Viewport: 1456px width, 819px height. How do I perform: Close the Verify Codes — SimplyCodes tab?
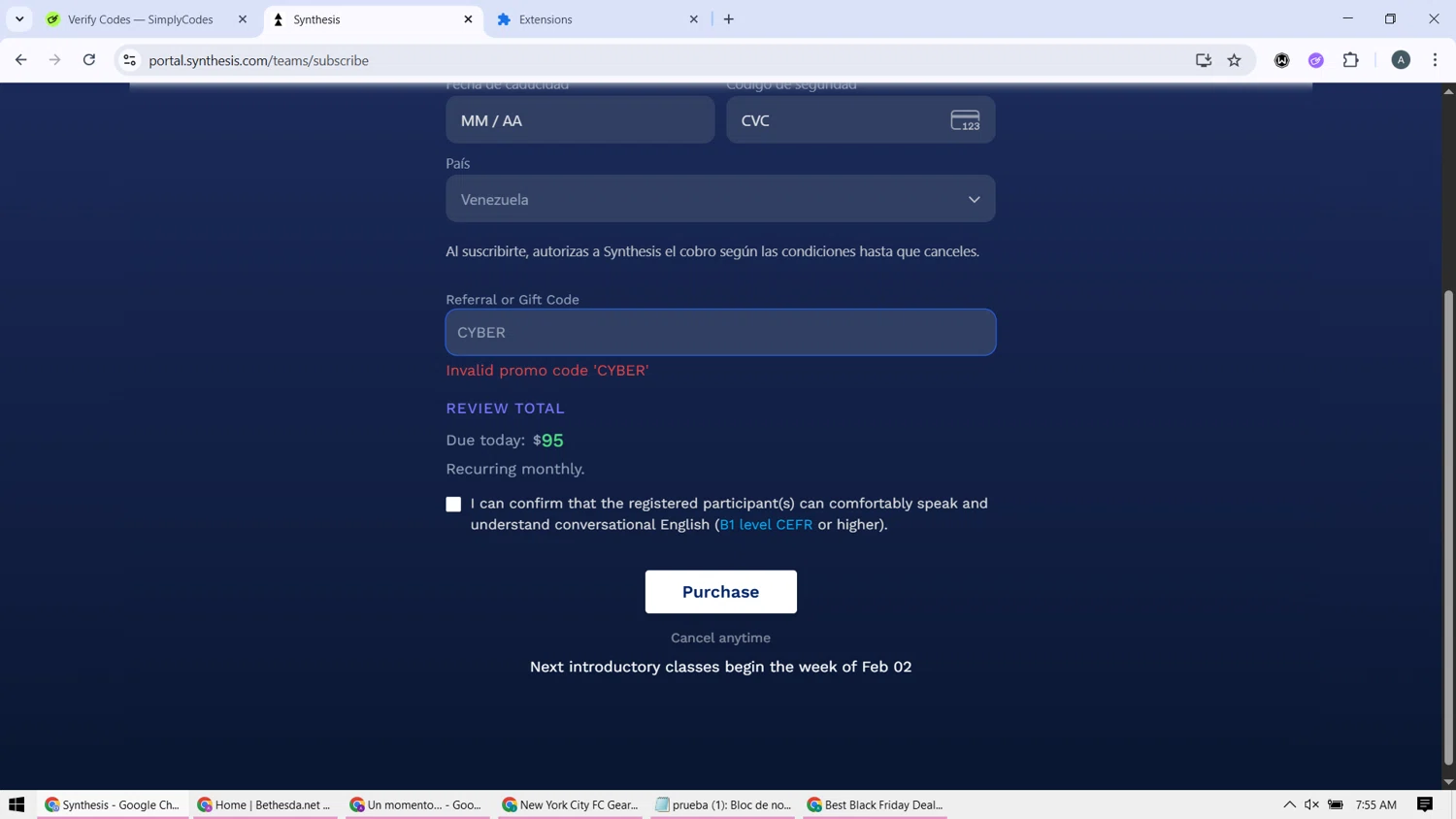(243, 19)
